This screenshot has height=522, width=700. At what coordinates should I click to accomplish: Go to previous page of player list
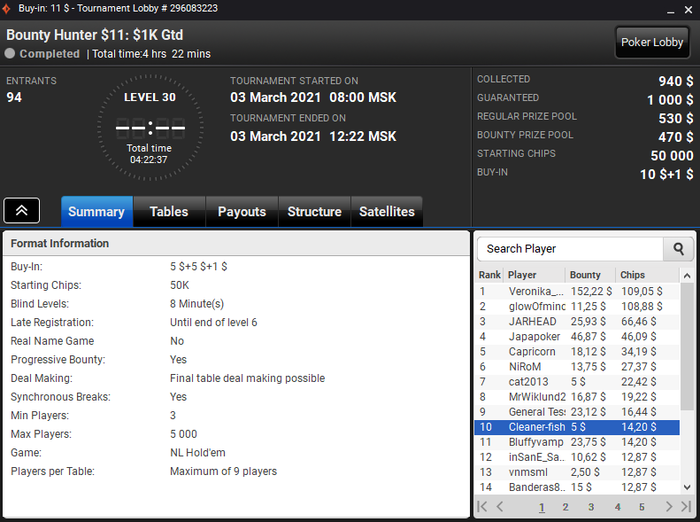(500, 506)
